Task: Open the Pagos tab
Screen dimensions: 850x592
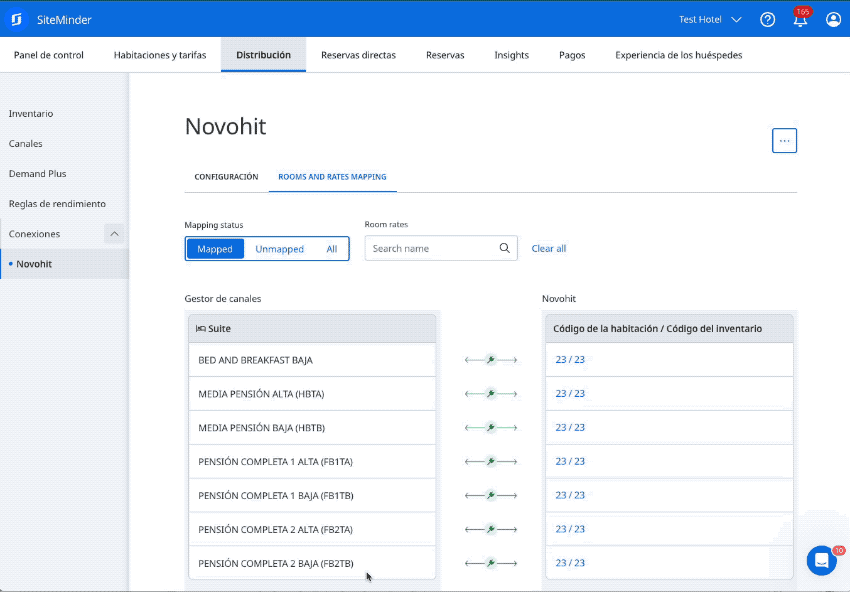Action: 572,55
